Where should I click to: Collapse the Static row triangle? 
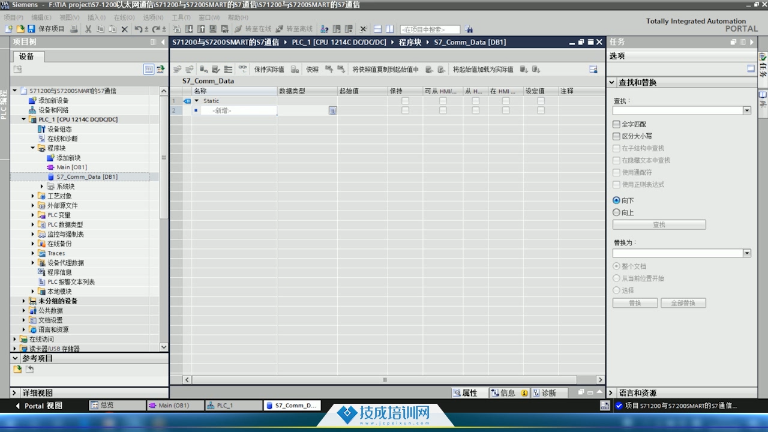tap(197, 101)
